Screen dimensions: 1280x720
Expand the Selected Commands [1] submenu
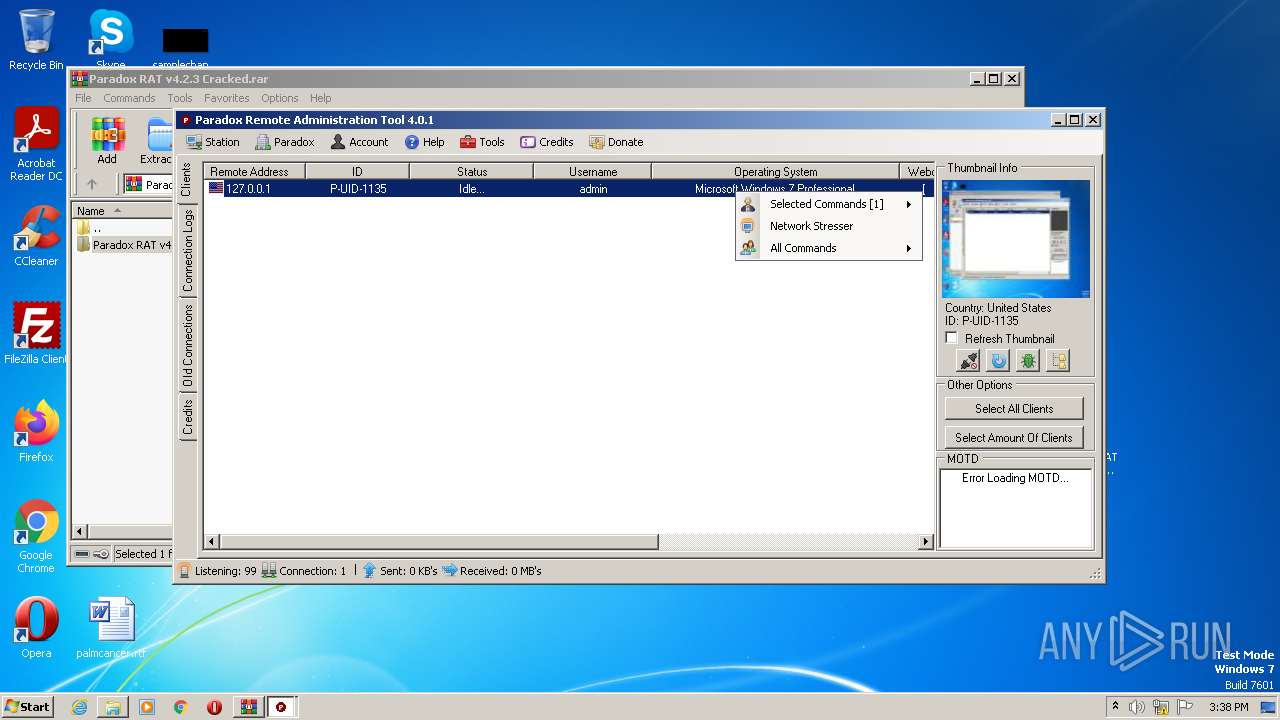click(829, 204)
